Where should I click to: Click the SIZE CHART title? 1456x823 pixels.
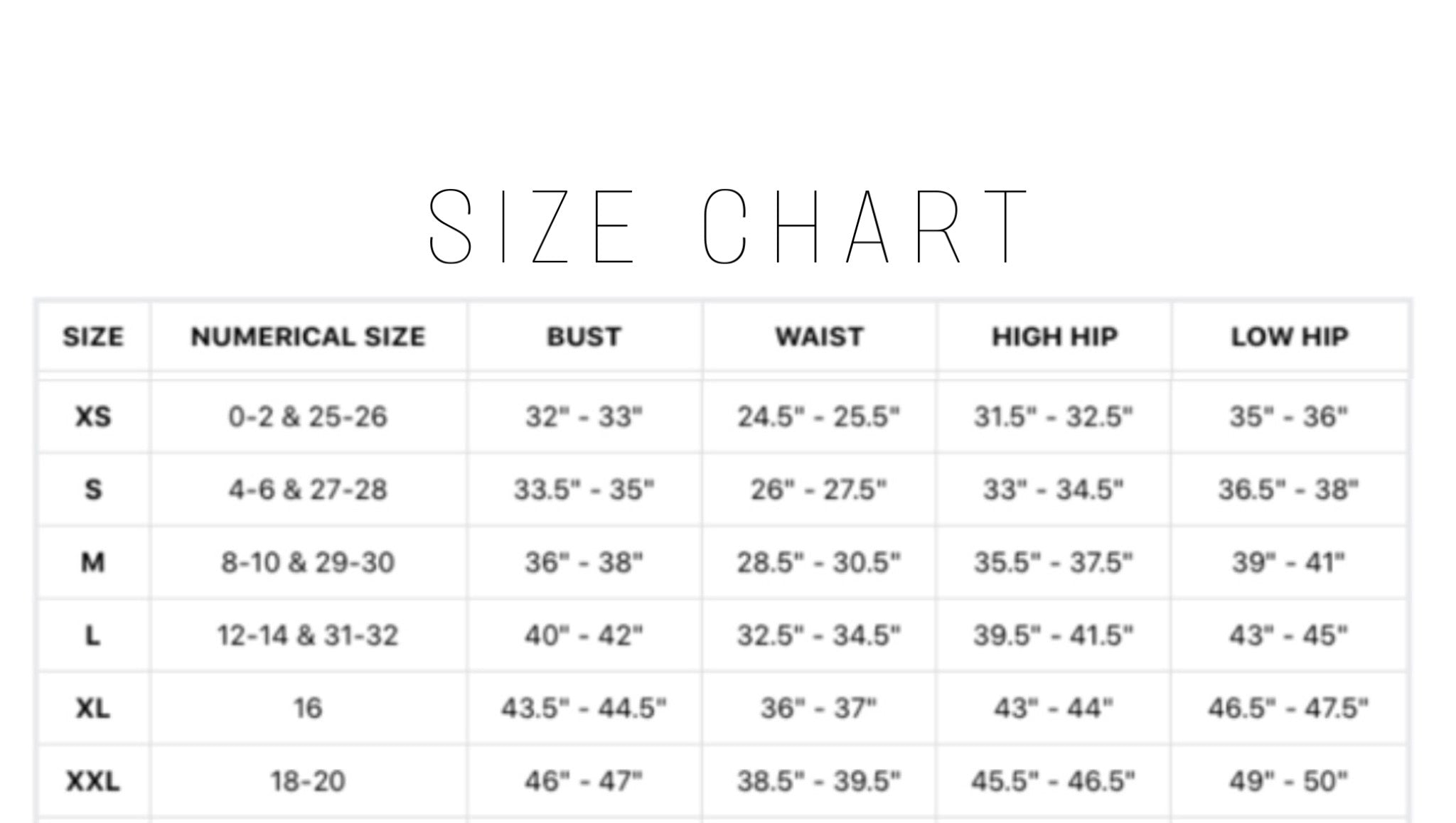pyautogui.click(x=728, y=227)
